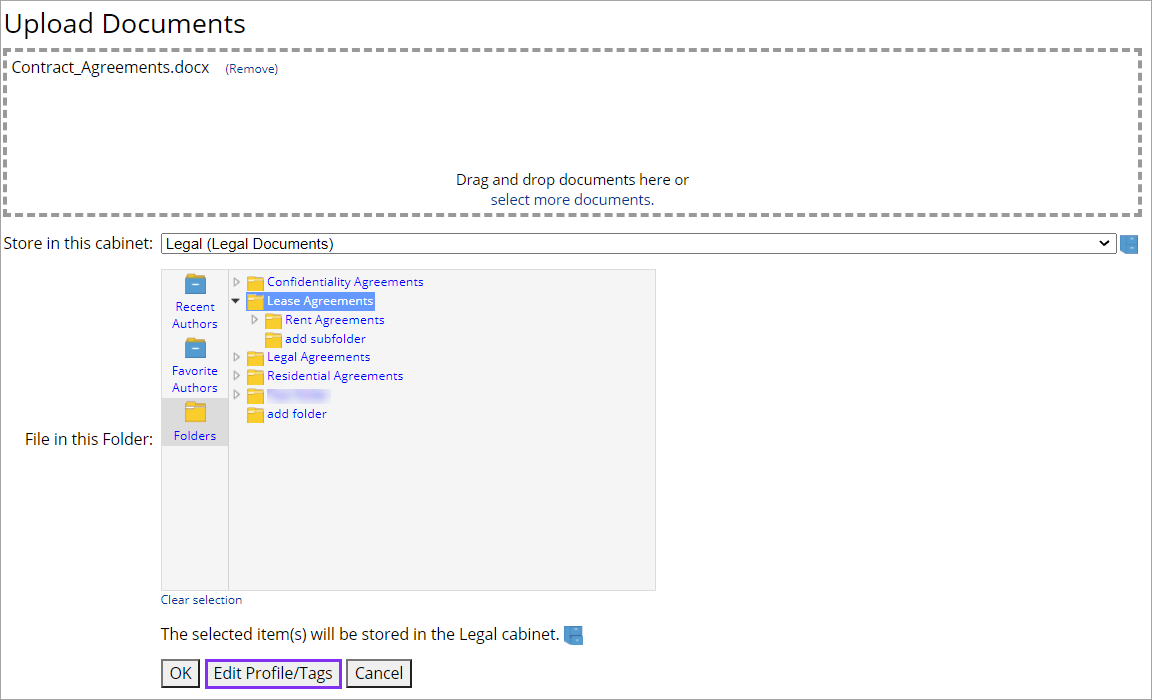1152x700 pixels.
Task: Click the Edit Profile/Tags button
Action: 272,673
